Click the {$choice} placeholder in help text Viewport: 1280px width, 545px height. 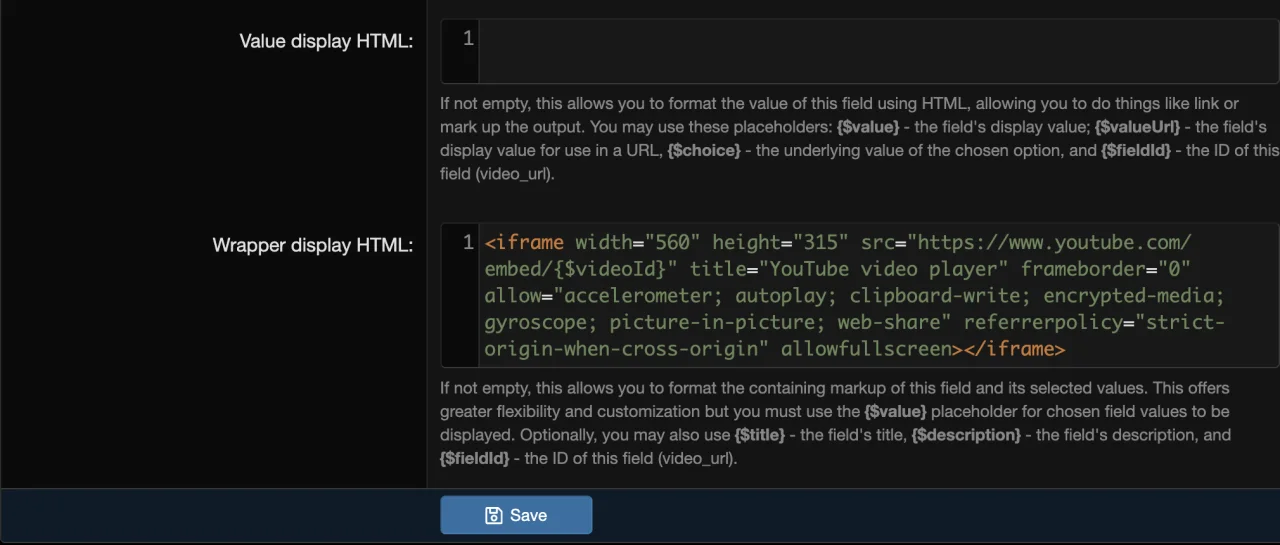point(703,150)
